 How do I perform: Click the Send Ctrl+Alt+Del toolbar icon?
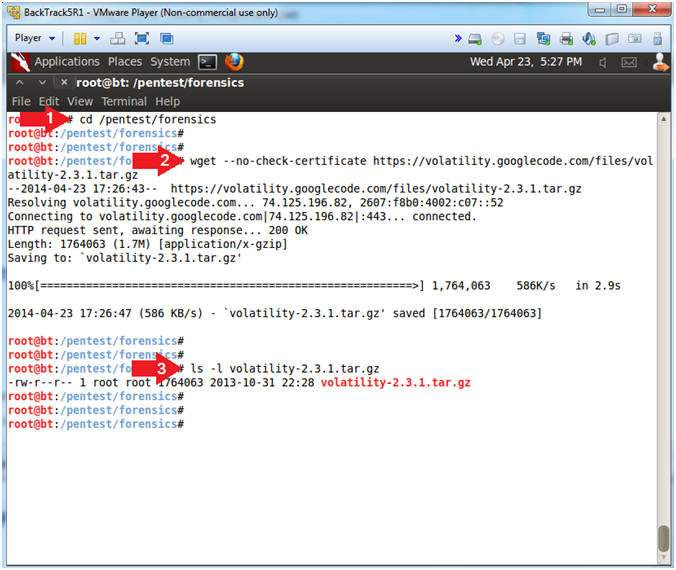point(117,39)
